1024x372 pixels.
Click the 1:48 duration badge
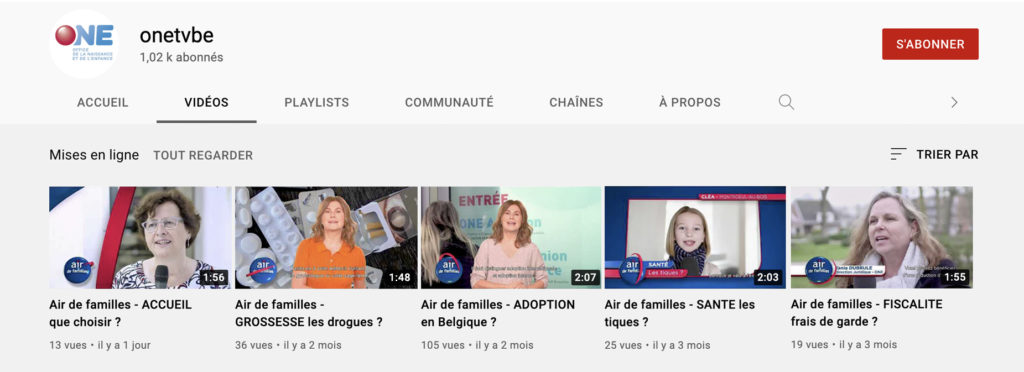tap(400, 277)
